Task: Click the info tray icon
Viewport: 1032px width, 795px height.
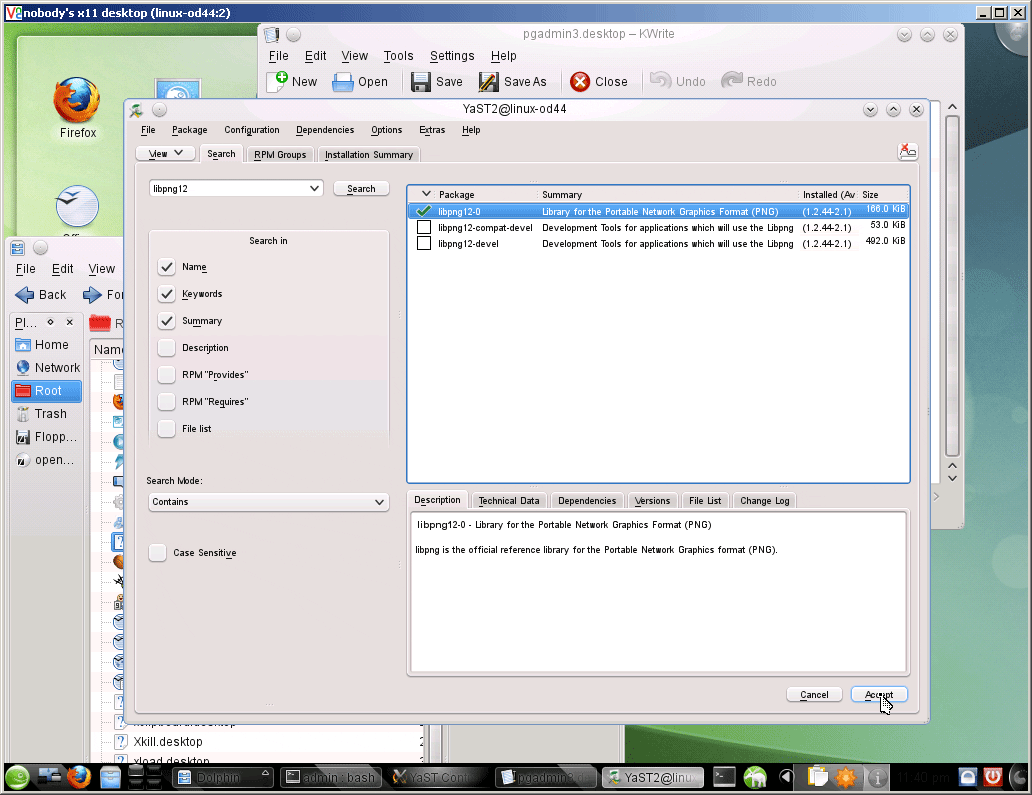Action: [877, 778]
